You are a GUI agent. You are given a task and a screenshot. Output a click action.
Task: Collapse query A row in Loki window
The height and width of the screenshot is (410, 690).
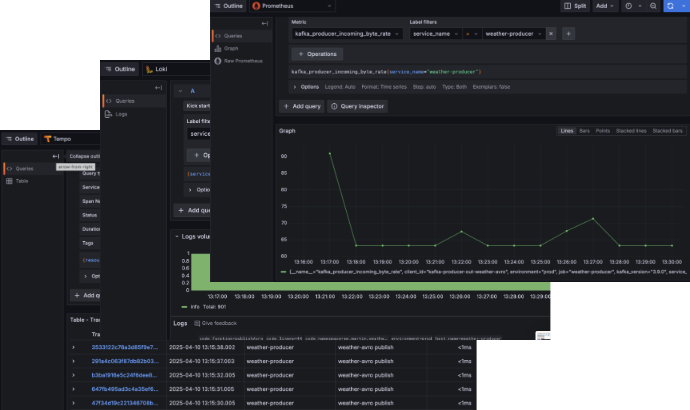[x=180, y=91]
